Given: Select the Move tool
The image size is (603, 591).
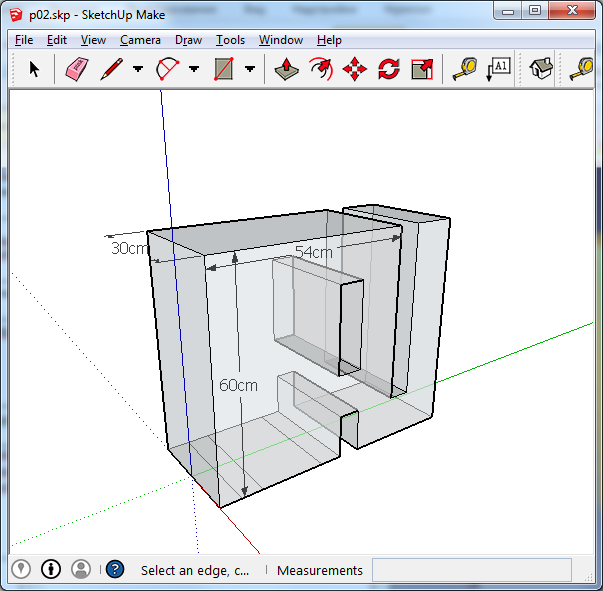Looking at the screenshot, I should click(x=354, y=69).
